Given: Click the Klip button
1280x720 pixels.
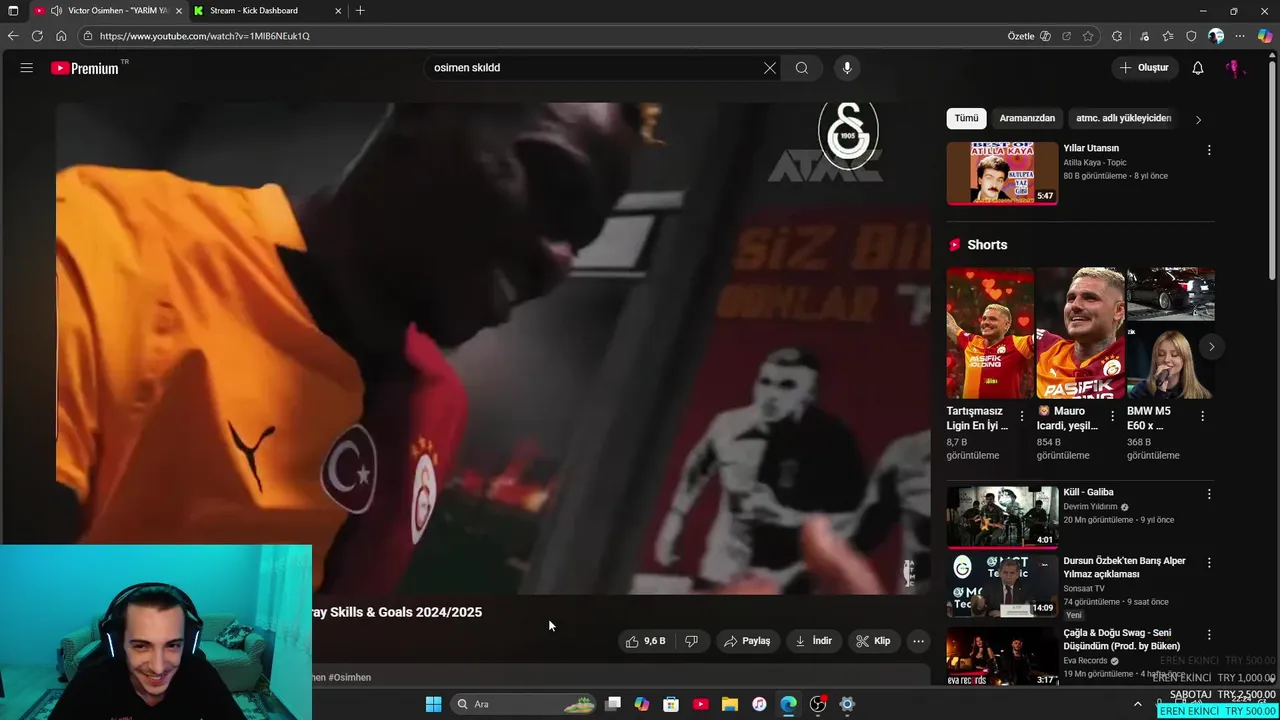Looking at the screenshot, I should point(873,641).
